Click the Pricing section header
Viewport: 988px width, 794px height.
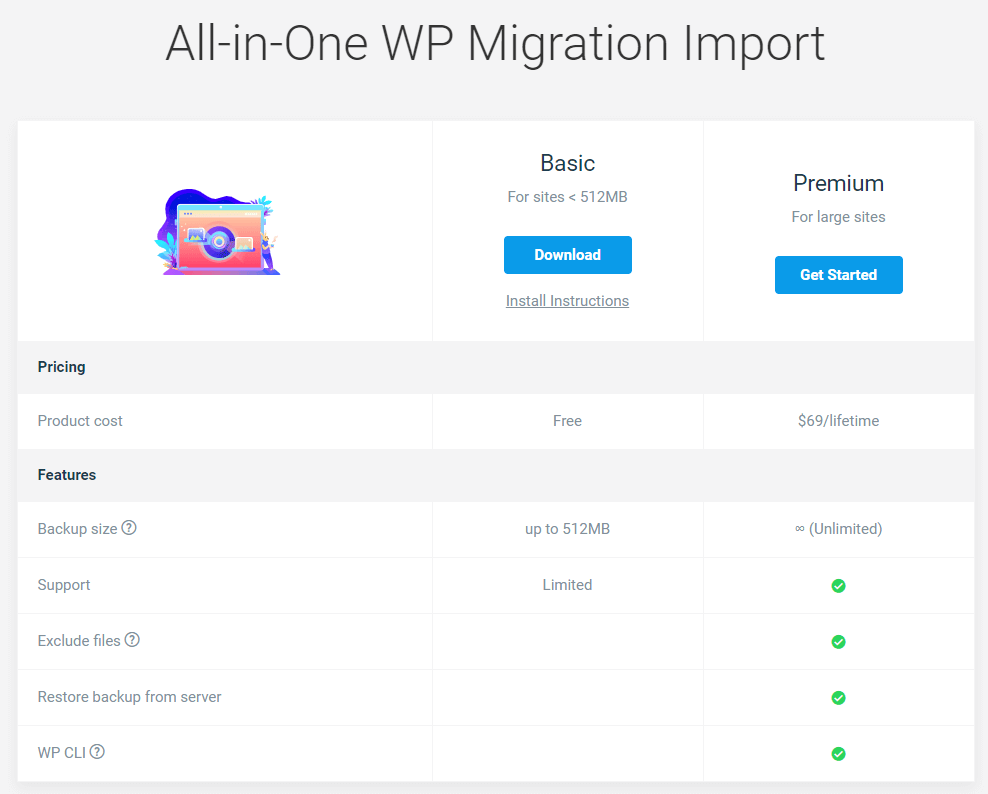click(61, 367)
